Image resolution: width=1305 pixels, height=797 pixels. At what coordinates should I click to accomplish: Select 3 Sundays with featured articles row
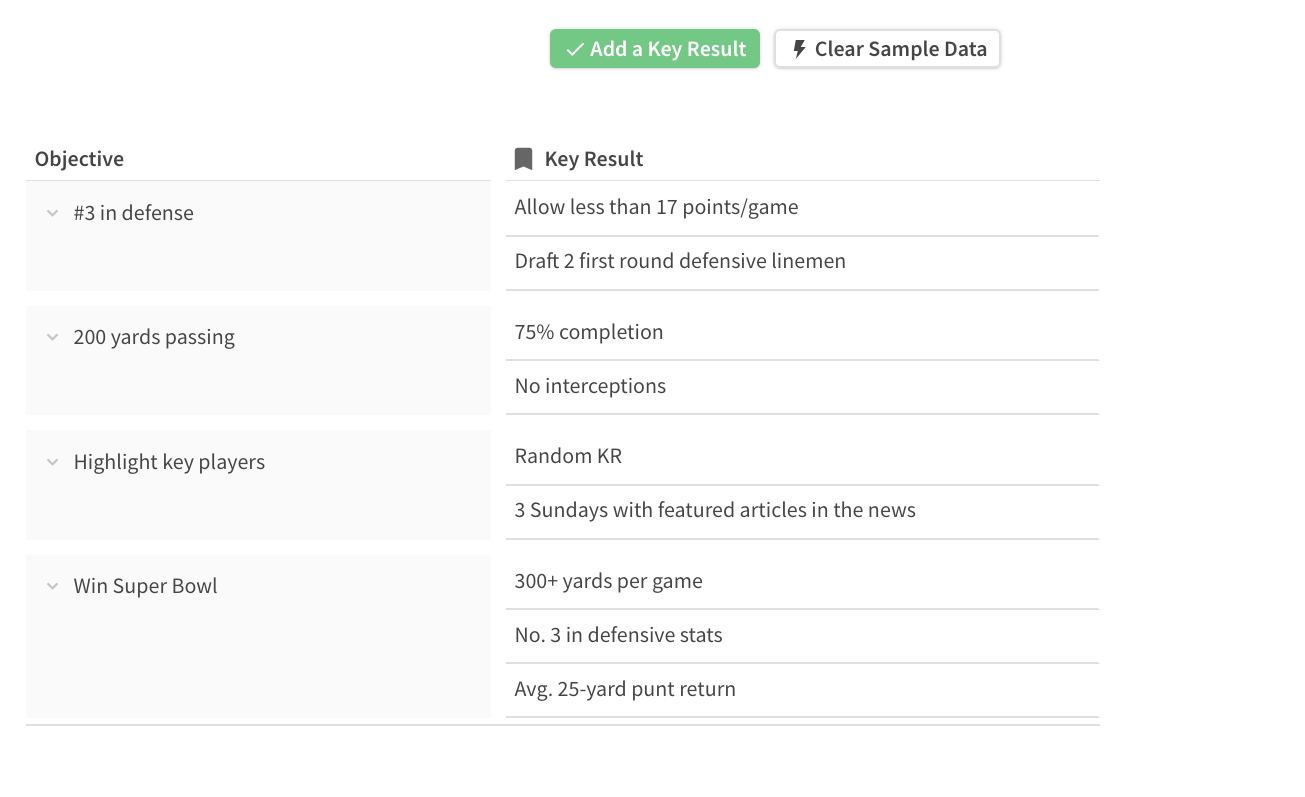pos(715,510)
